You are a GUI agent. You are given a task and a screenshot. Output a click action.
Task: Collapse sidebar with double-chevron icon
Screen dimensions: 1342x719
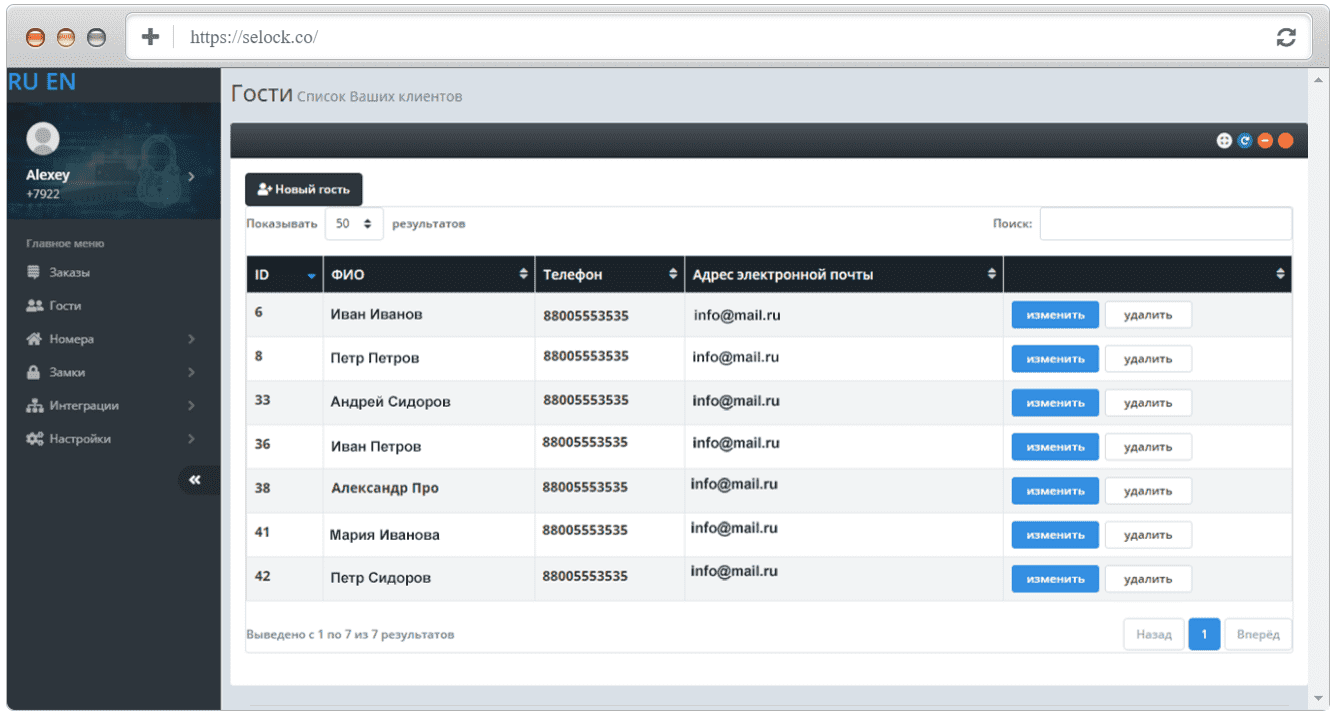pos(195,480)
